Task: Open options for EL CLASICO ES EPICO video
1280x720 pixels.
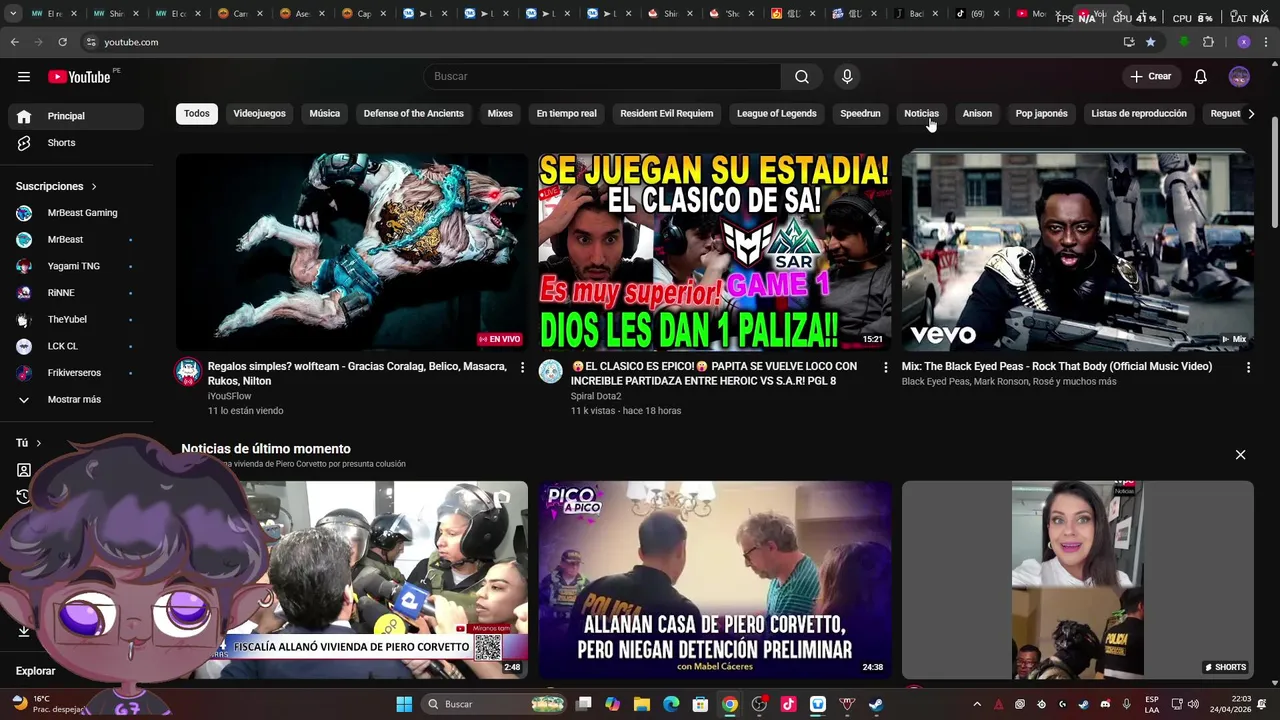Action: (885, 368)
